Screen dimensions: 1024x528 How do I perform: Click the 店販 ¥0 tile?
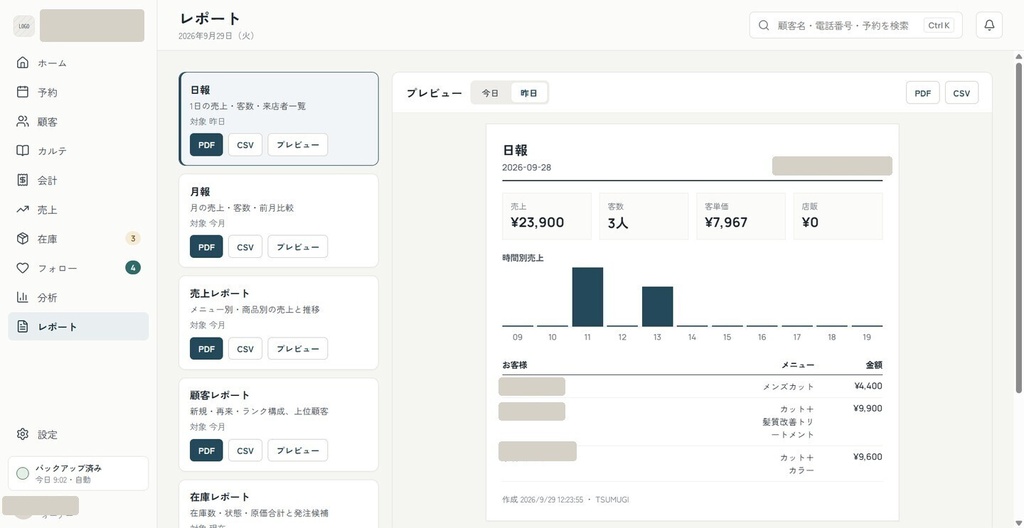pyautogui.click(x=838, y=216)
